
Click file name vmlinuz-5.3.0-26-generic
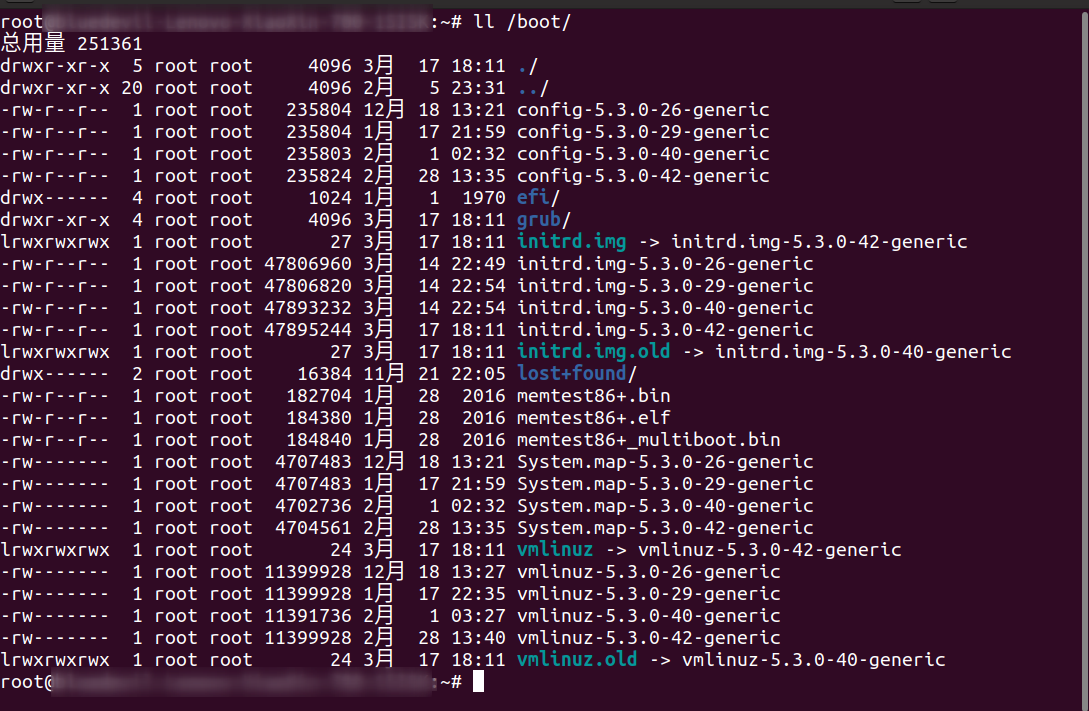pyautogui.click(x=649, y=572)
